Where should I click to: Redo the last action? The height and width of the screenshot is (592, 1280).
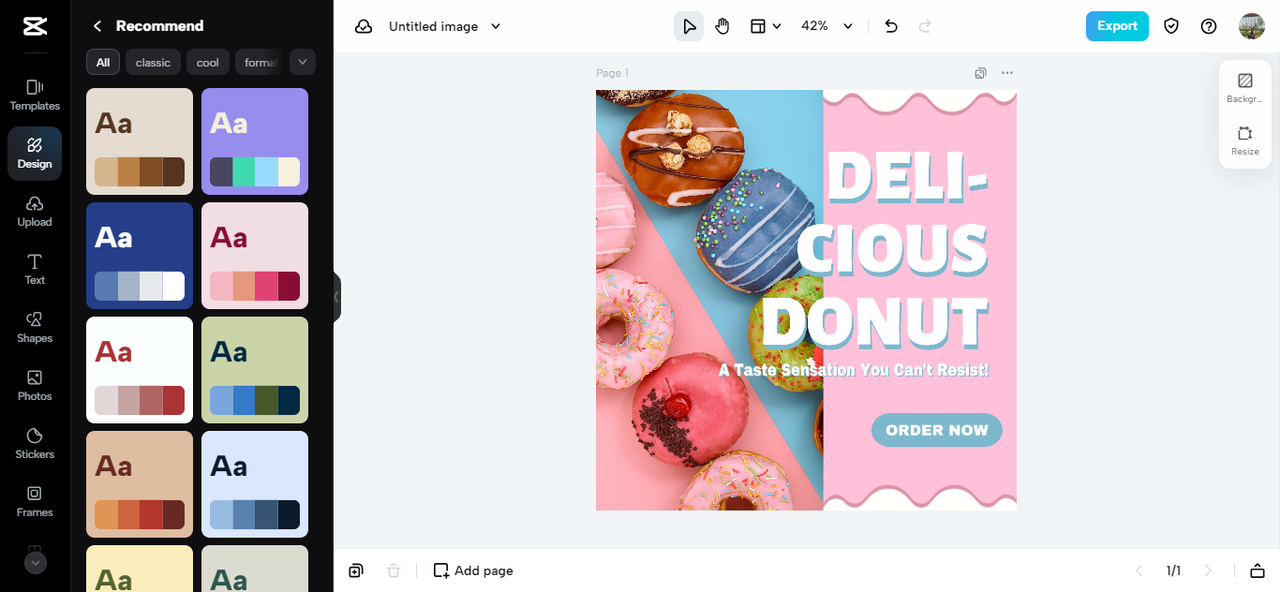coord(925,26)
